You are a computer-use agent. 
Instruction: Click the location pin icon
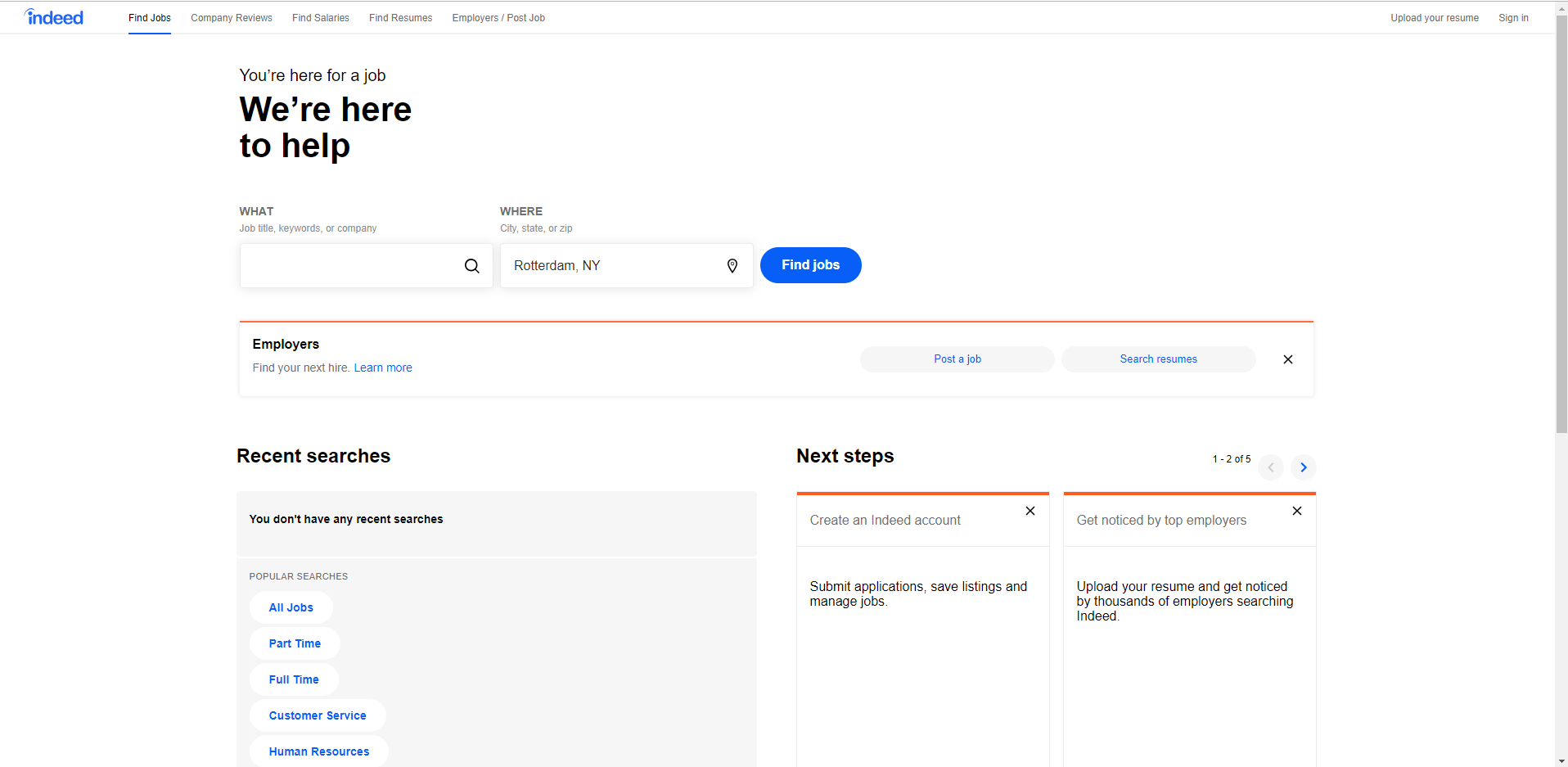(x=731, y=265)
